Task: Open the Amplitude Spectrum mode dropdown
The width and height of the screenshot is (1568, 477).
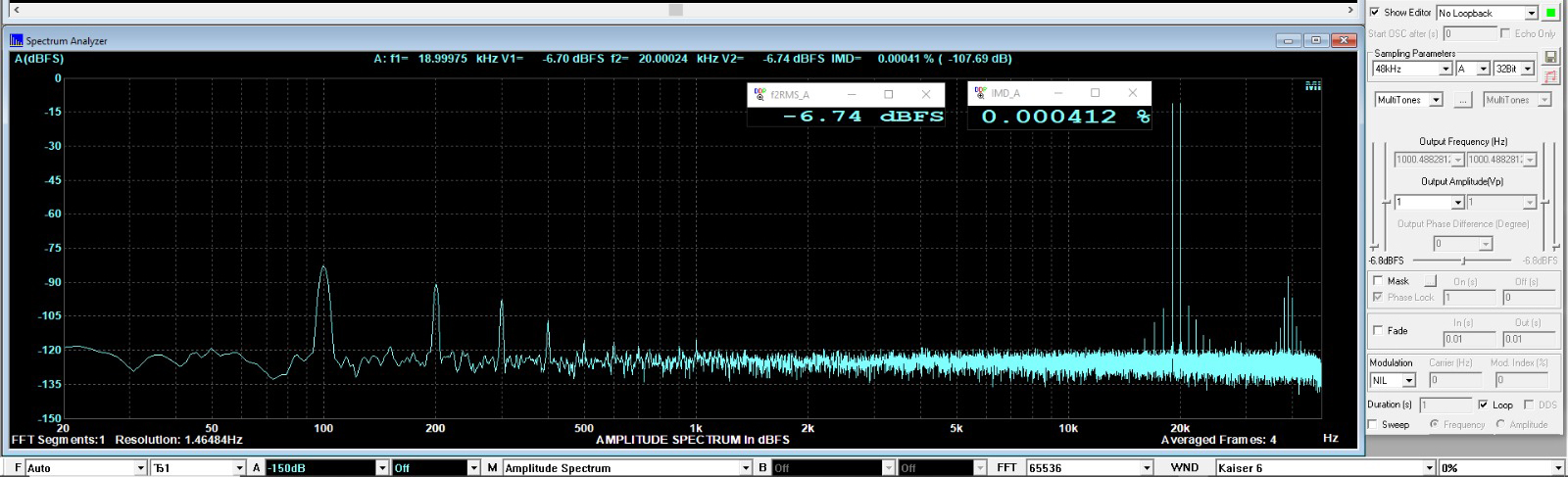Action: tap(746, 468)
